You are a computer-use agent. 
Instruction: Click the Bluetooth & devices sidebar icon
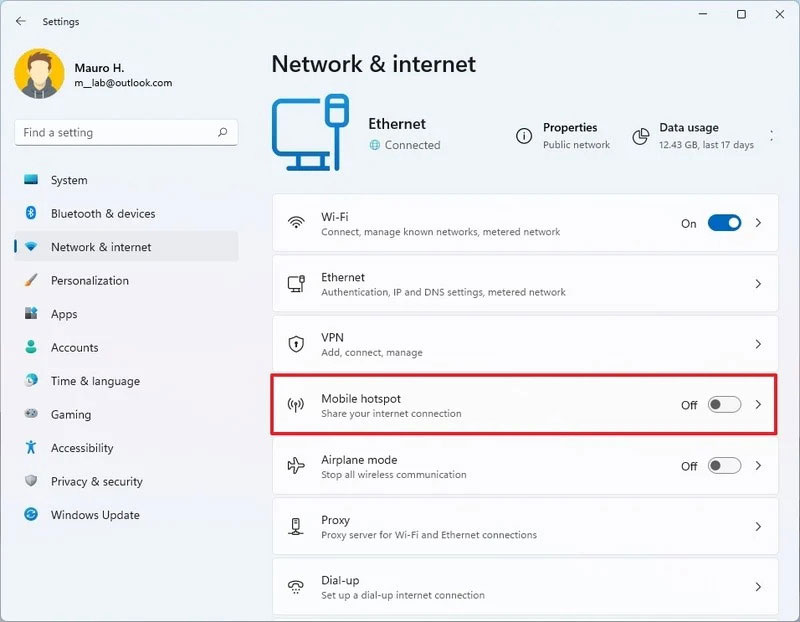[31, 213]
